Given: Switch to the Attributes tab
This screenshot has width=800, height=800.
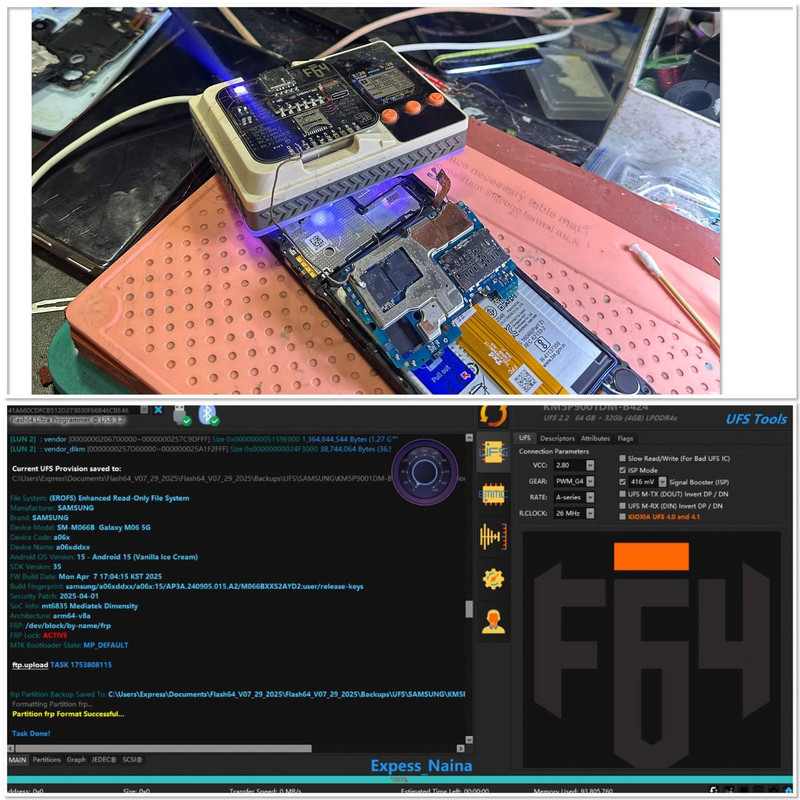Looking at the screenshot, I should click(595, 438).
